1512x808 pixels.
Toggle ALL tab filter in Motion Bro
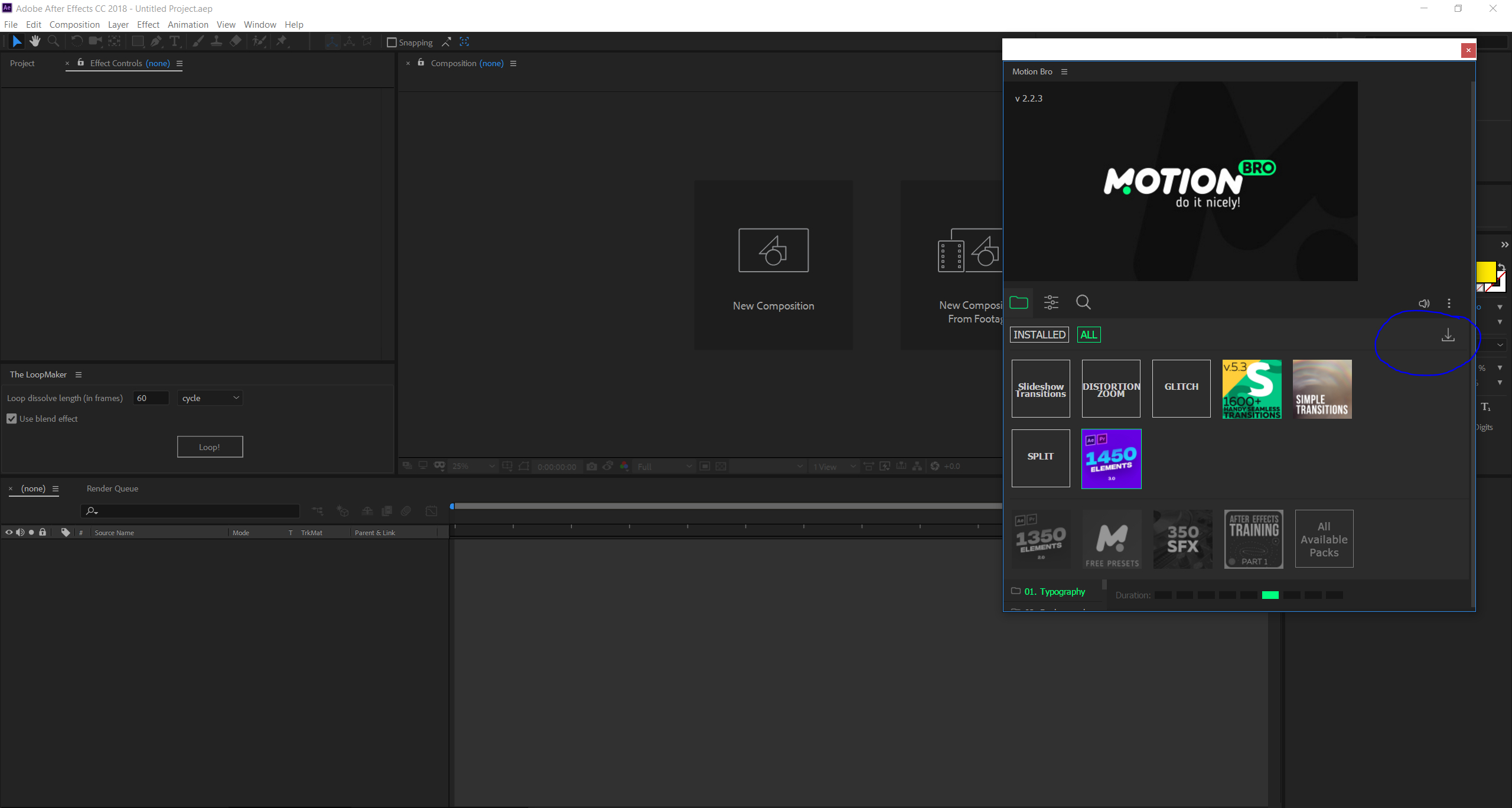click(x=1088, y=334)
